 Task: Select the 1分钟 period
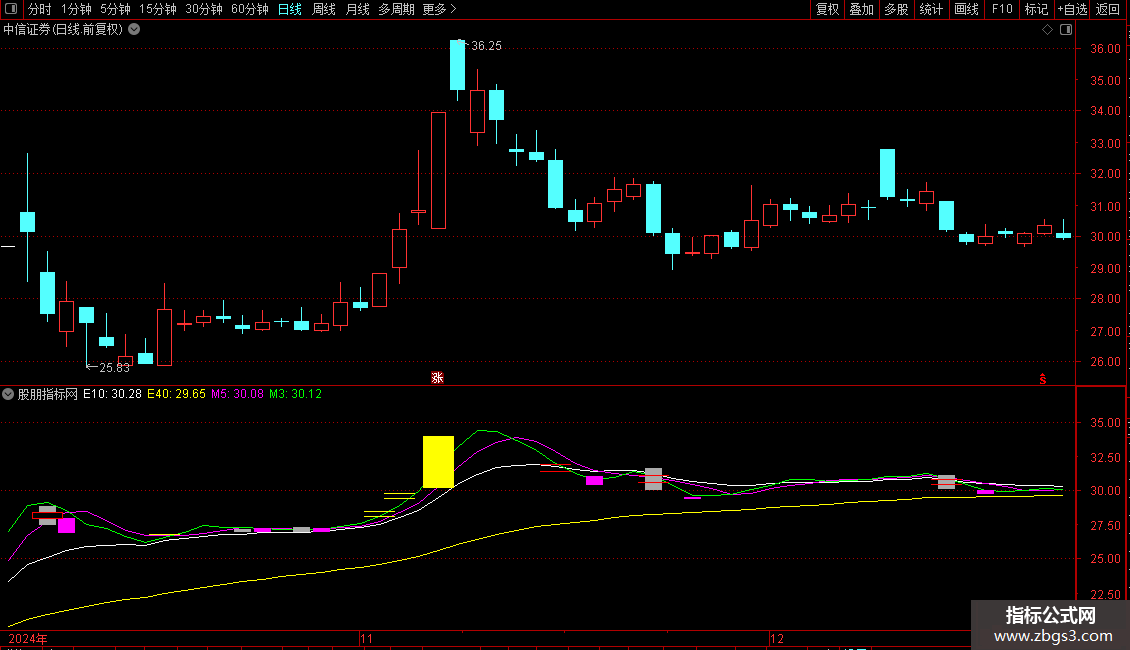point(76,9)
